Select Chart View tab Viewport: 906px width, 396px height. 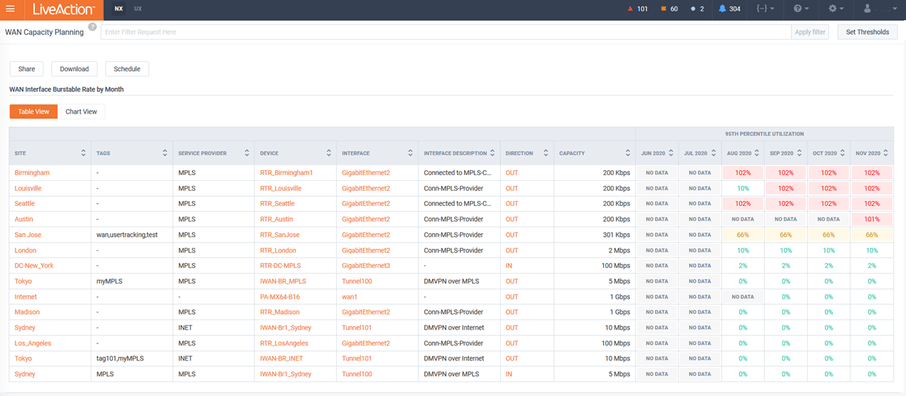coord(81,112)
